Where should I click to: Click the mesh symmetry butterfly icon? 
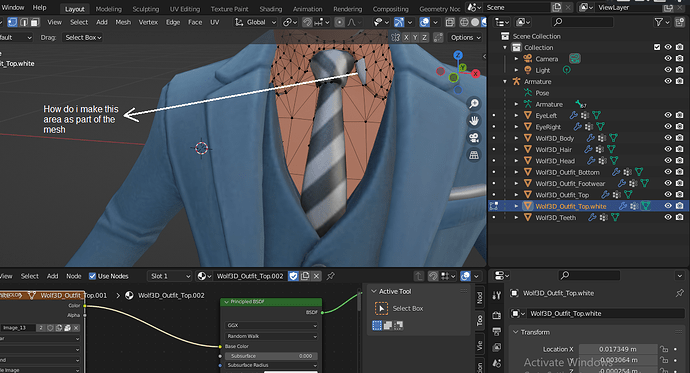[x=395, y=37]
